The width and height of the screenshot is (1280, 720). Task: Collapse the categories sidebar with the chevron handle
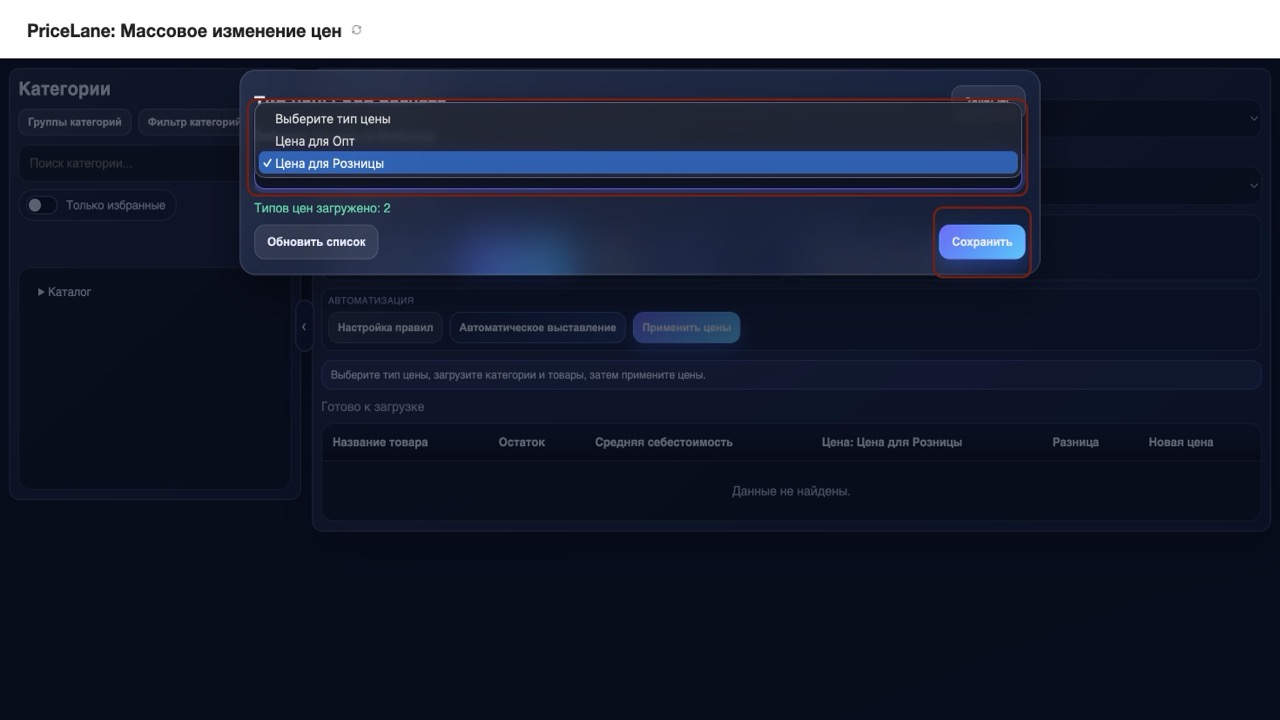click(x=304, y=327)
